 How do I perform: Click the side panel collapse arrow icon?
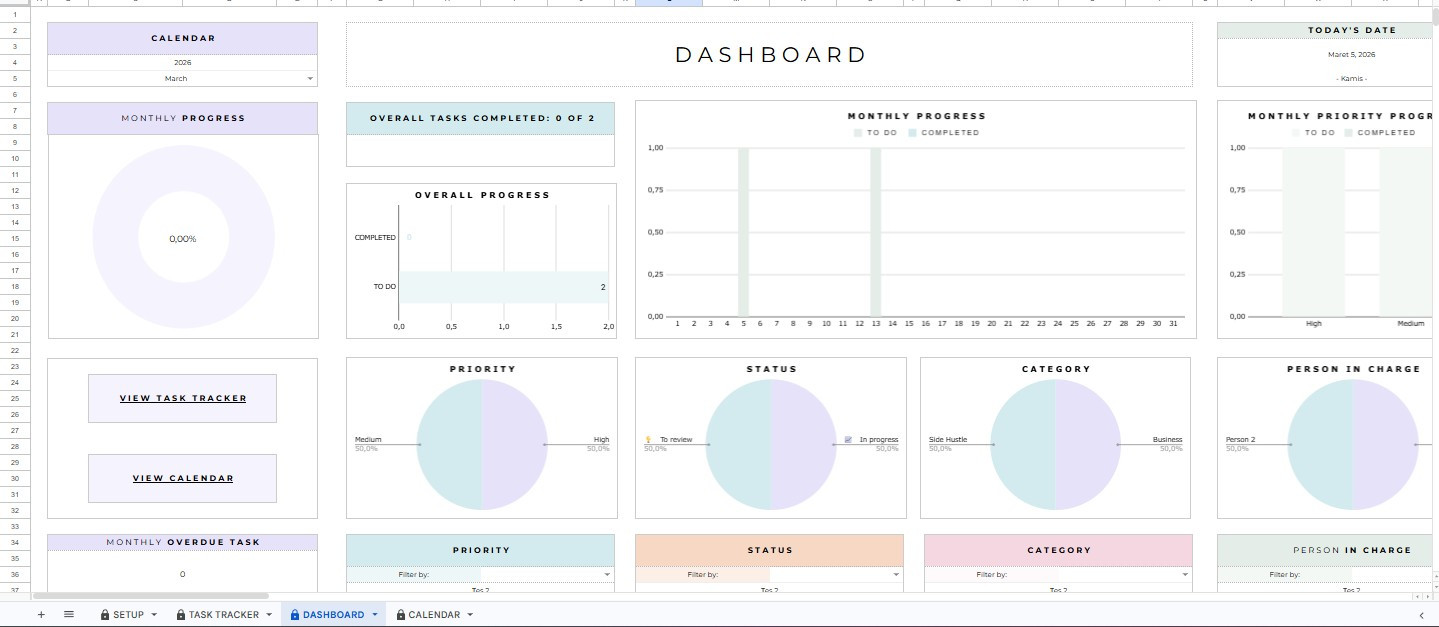pos(1421,615)
